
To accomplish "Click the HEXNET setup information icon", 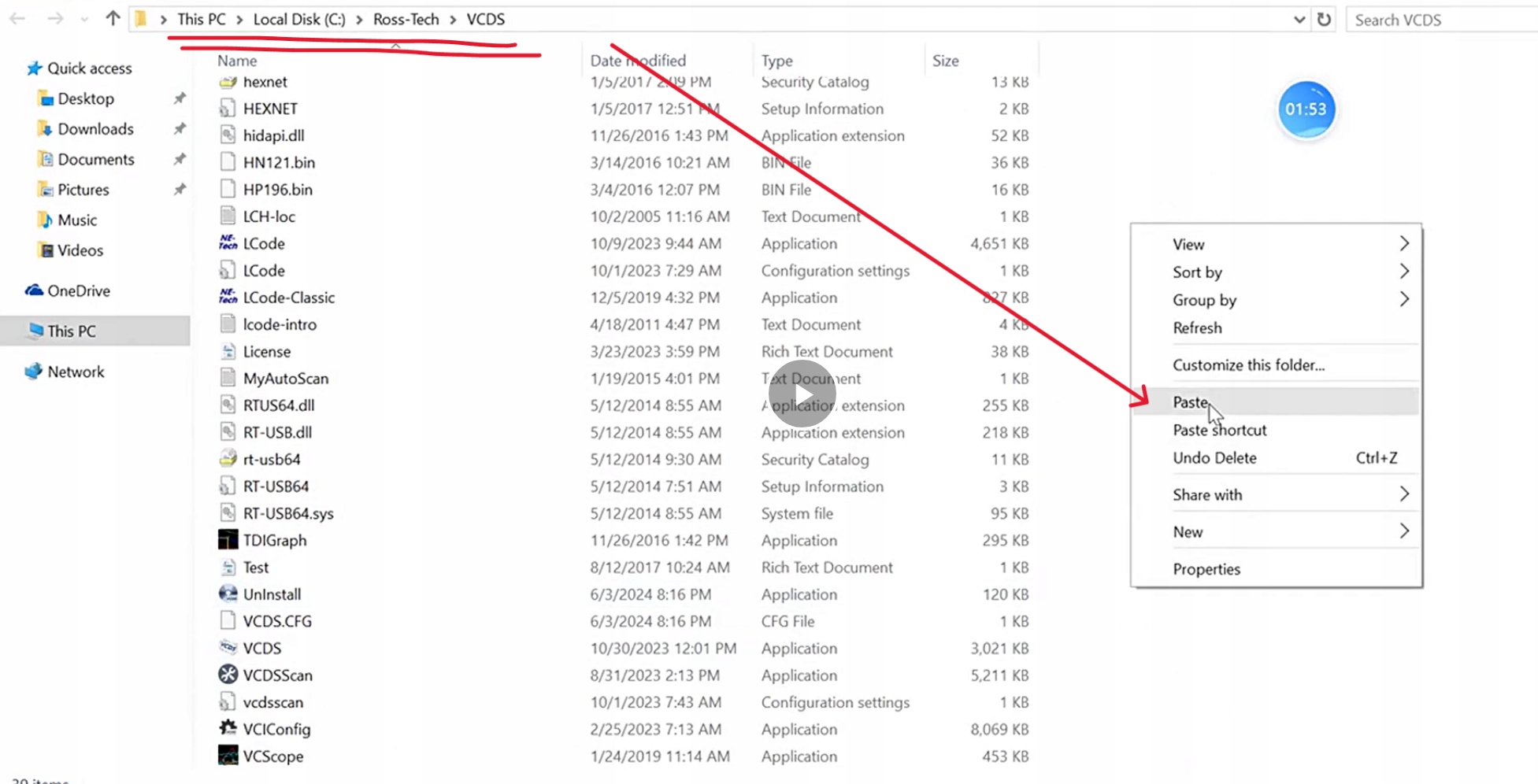I will [228, 108].
